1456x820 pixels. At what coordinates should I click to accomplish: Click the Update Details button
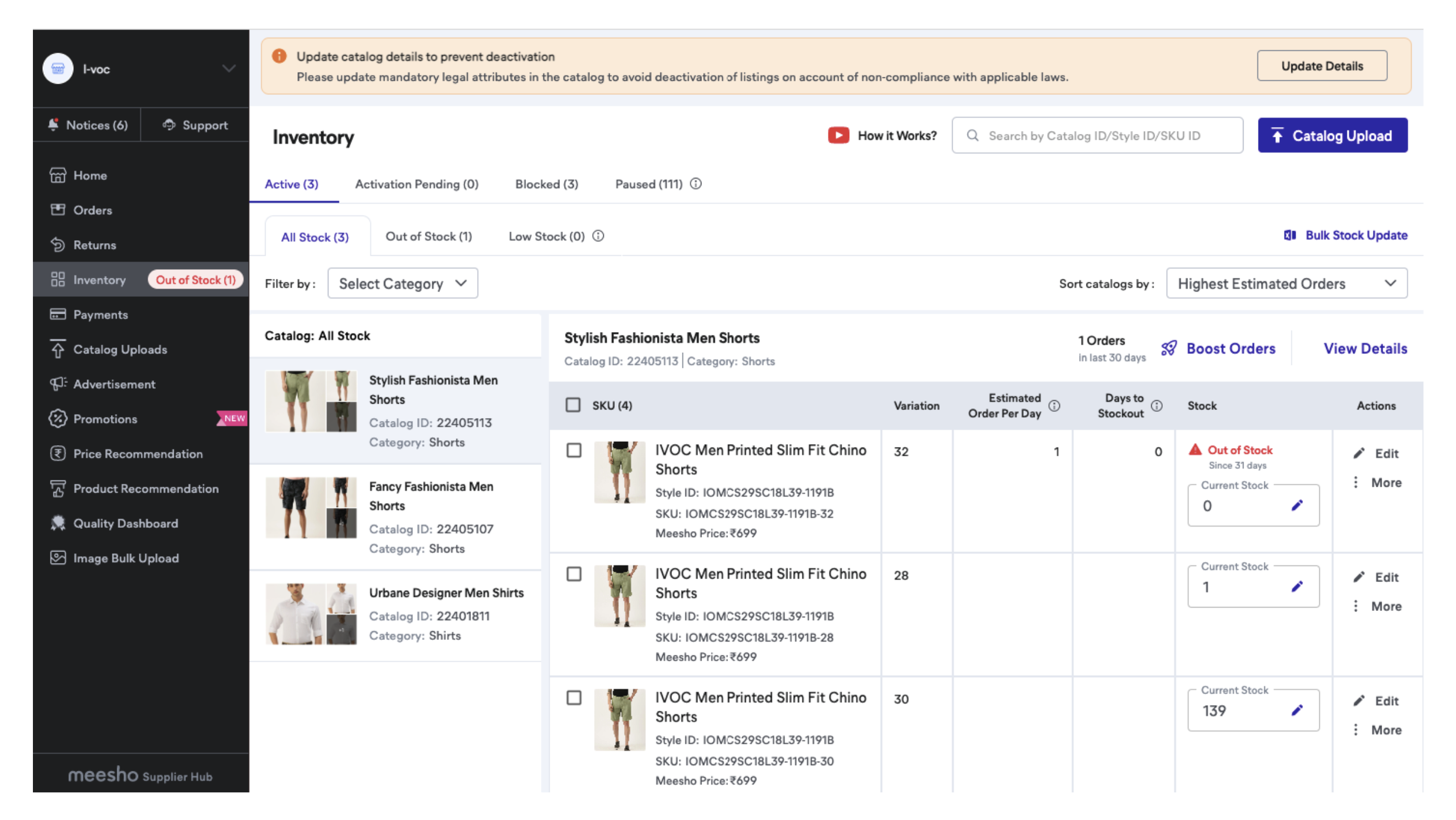point(1322,65)
